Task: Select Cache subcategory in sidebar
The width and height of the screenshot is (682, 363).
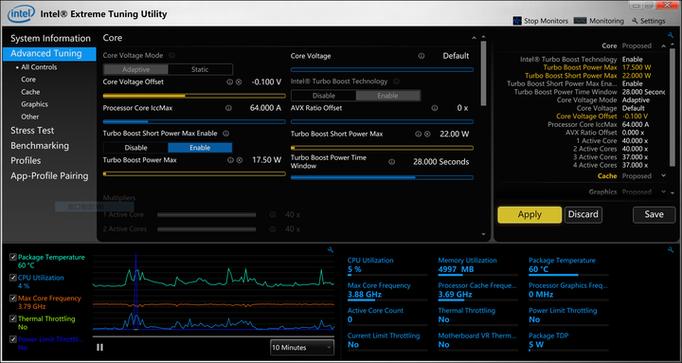Action: point(30,92)
